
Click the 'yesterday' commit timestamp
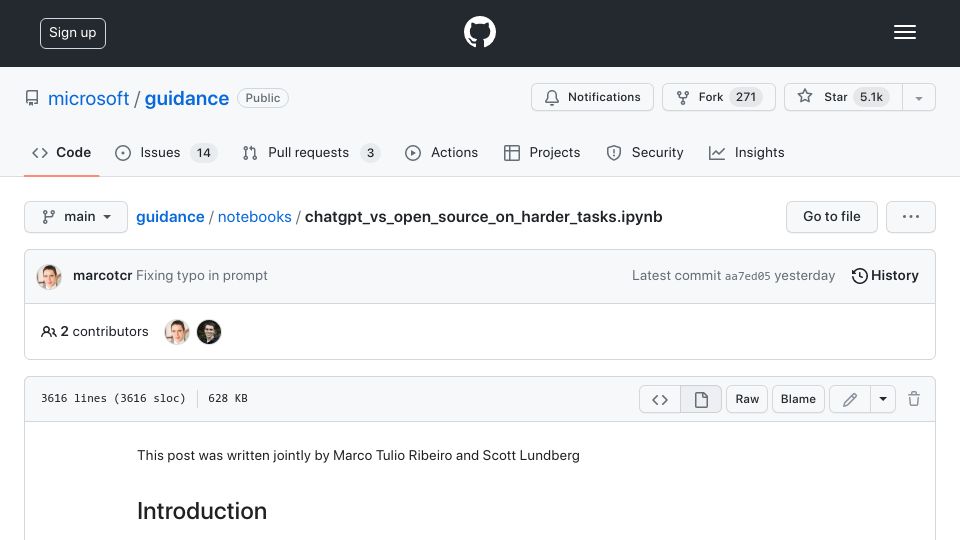[804, 276]
